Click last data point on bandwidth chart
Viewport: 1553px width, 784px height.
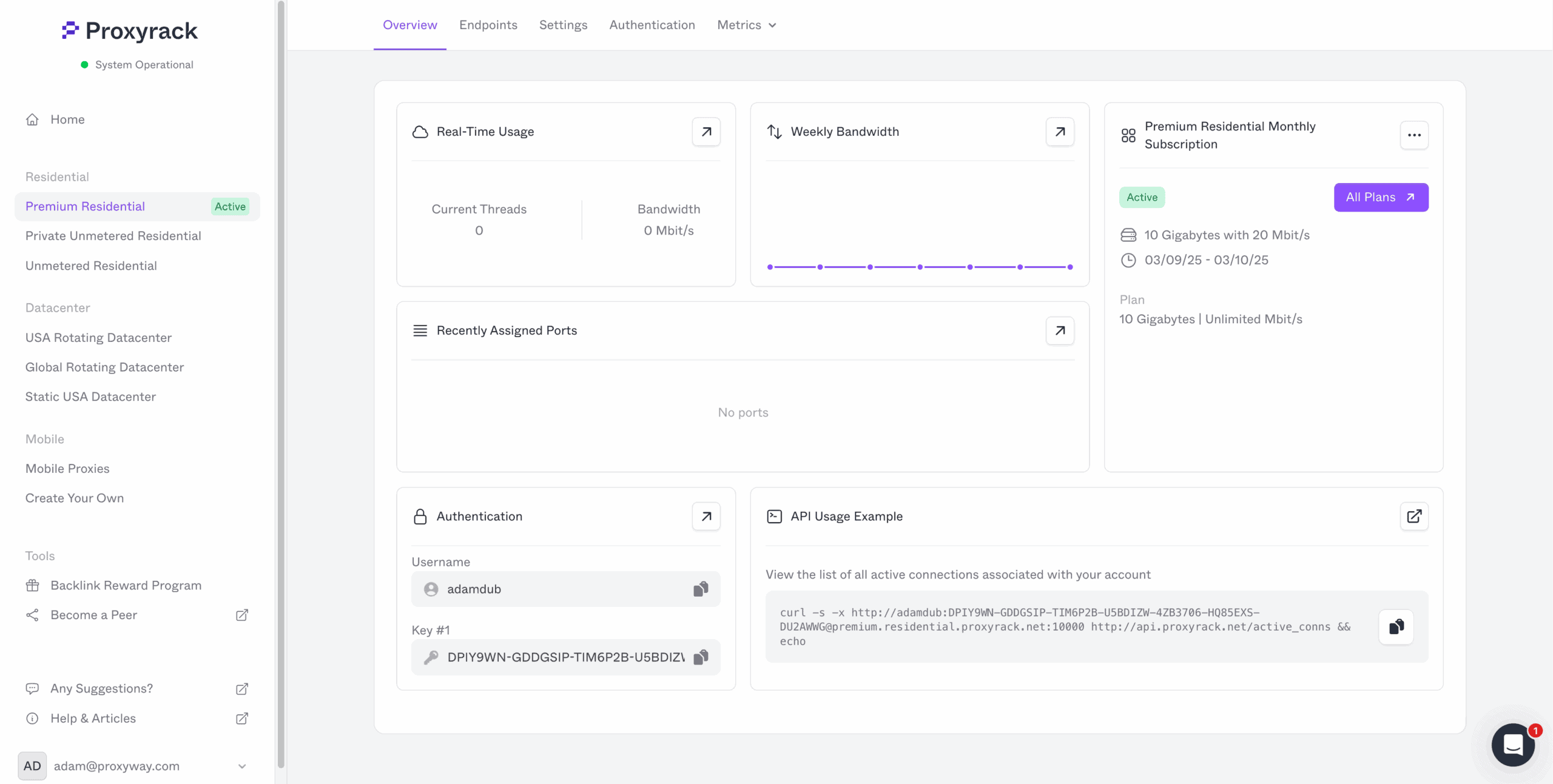1070,267
